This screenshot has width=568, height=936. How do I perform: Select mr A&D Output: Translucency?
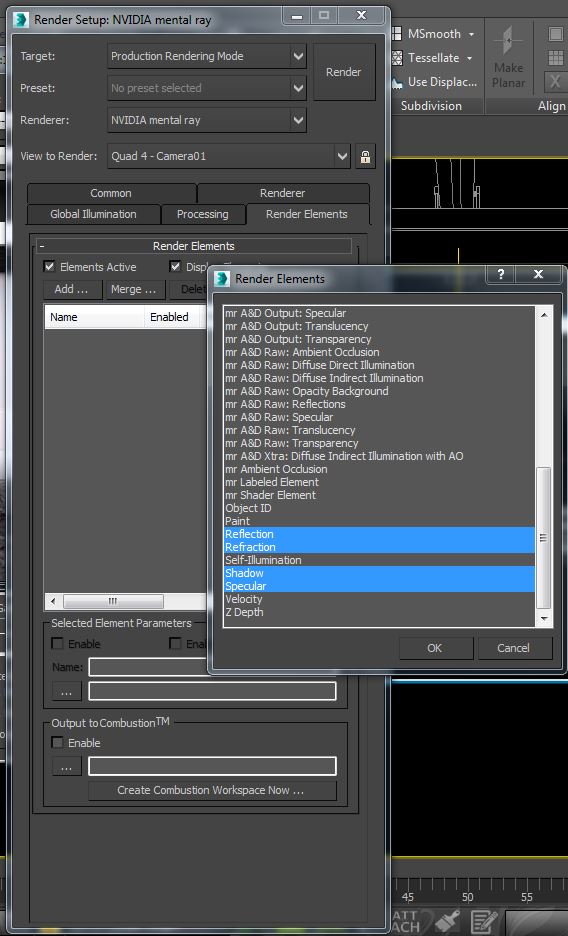tap(379, 327)
